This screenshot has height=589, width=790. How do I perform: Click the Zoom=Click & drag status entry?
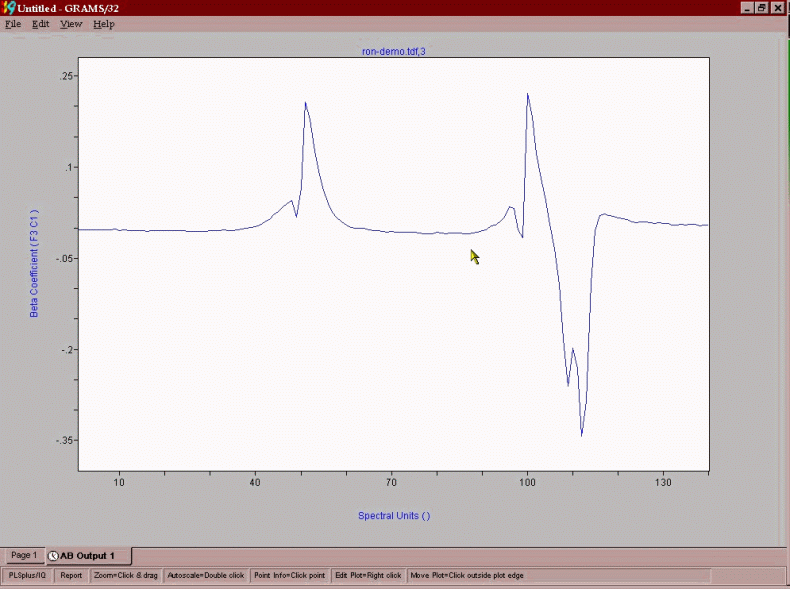[x=125, y=575]
